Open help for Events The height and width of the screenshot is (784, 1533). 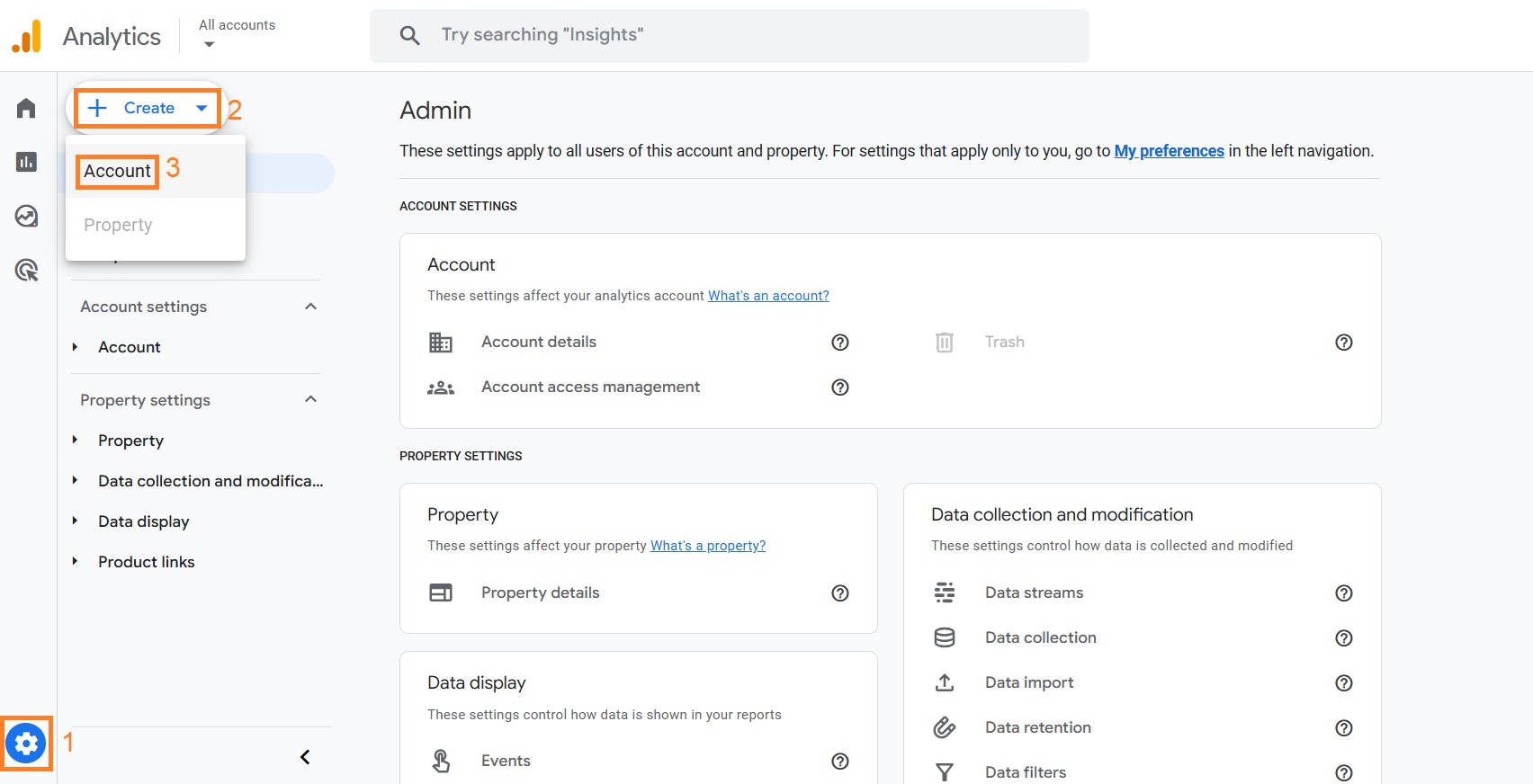(x=840, y=762)
